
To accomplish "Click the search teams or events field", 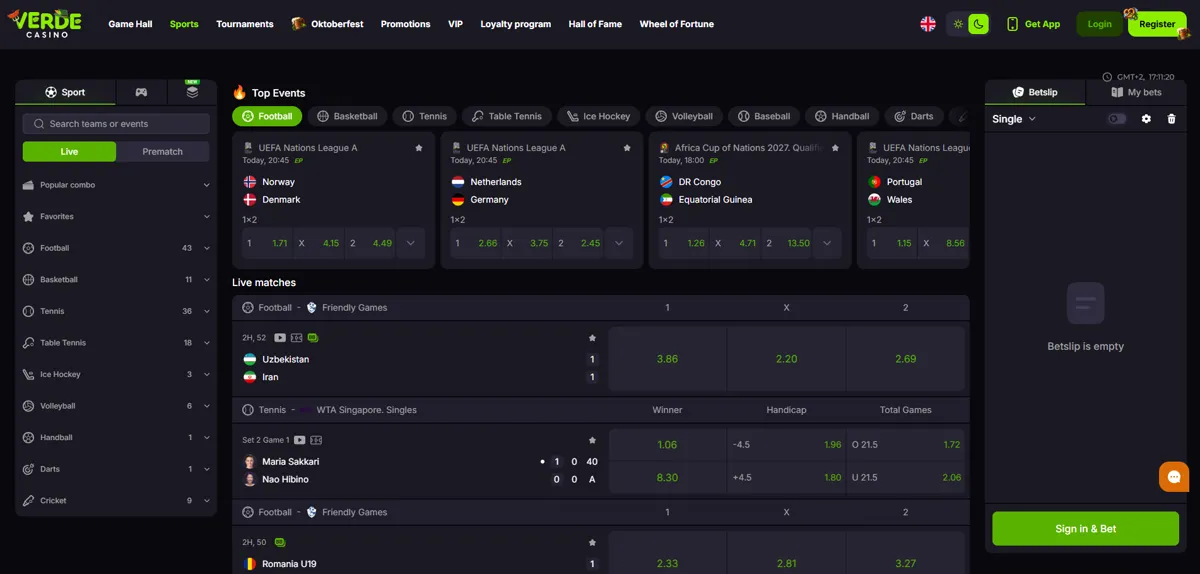I will 116,124.
